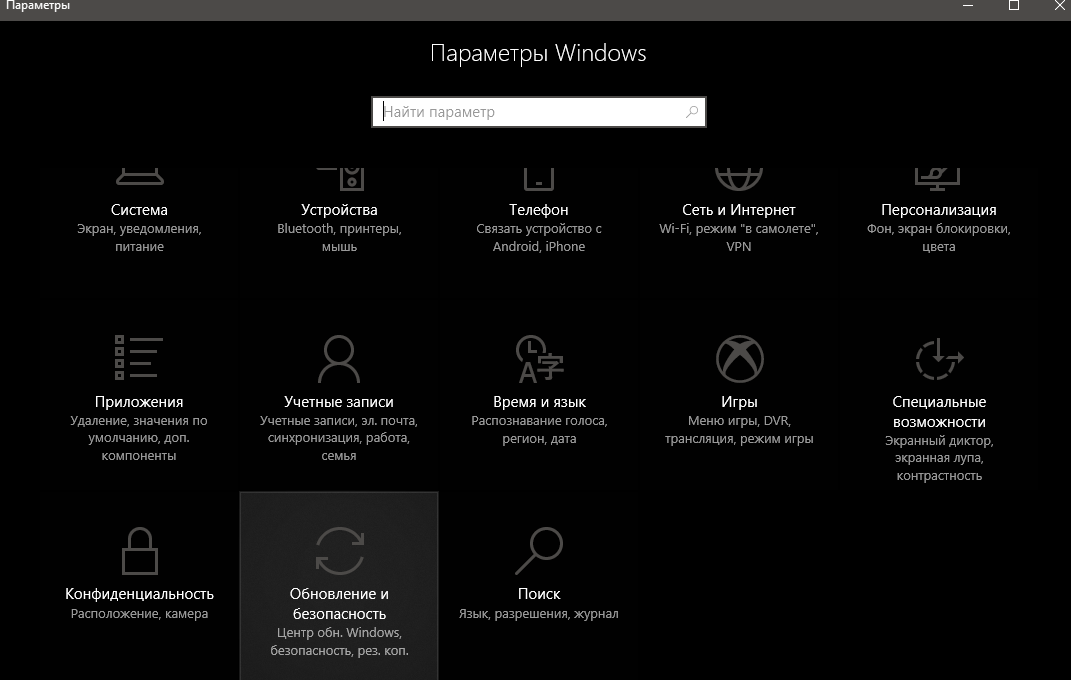
Task: Click the Телефон phone icon
Action: (x=539, y=178)
